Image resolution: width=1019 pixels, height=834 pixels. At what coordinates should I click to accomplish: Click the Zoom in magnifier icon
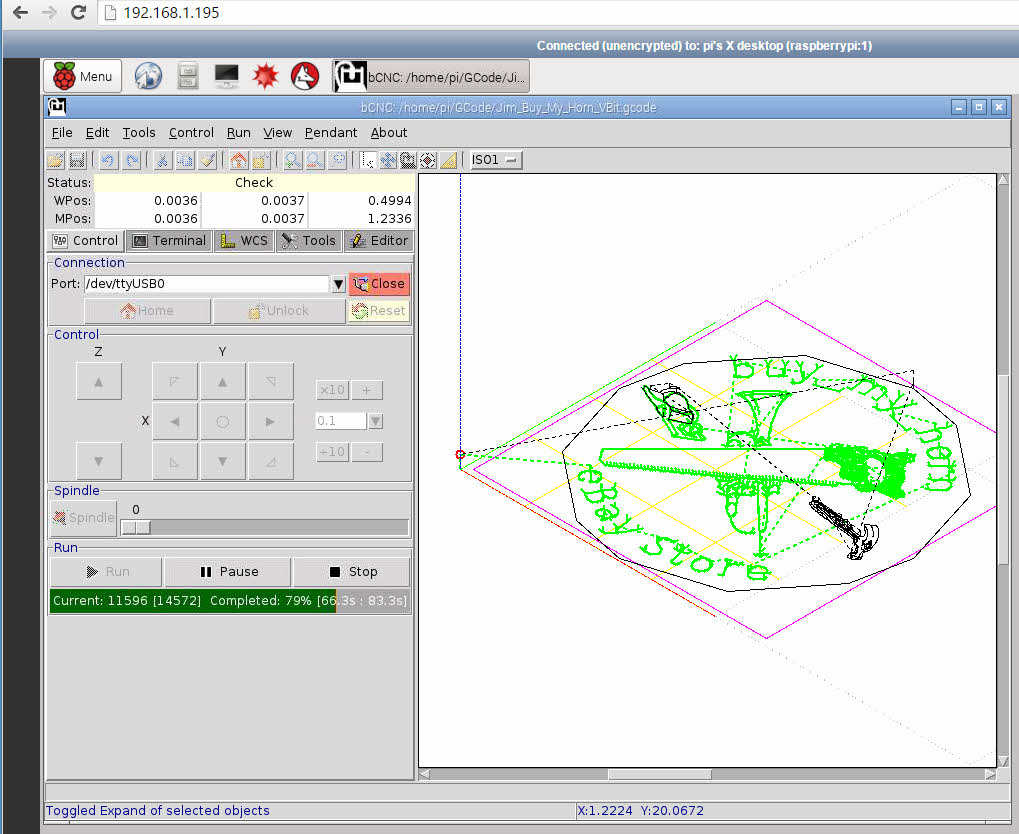click(x=293, y=160)
